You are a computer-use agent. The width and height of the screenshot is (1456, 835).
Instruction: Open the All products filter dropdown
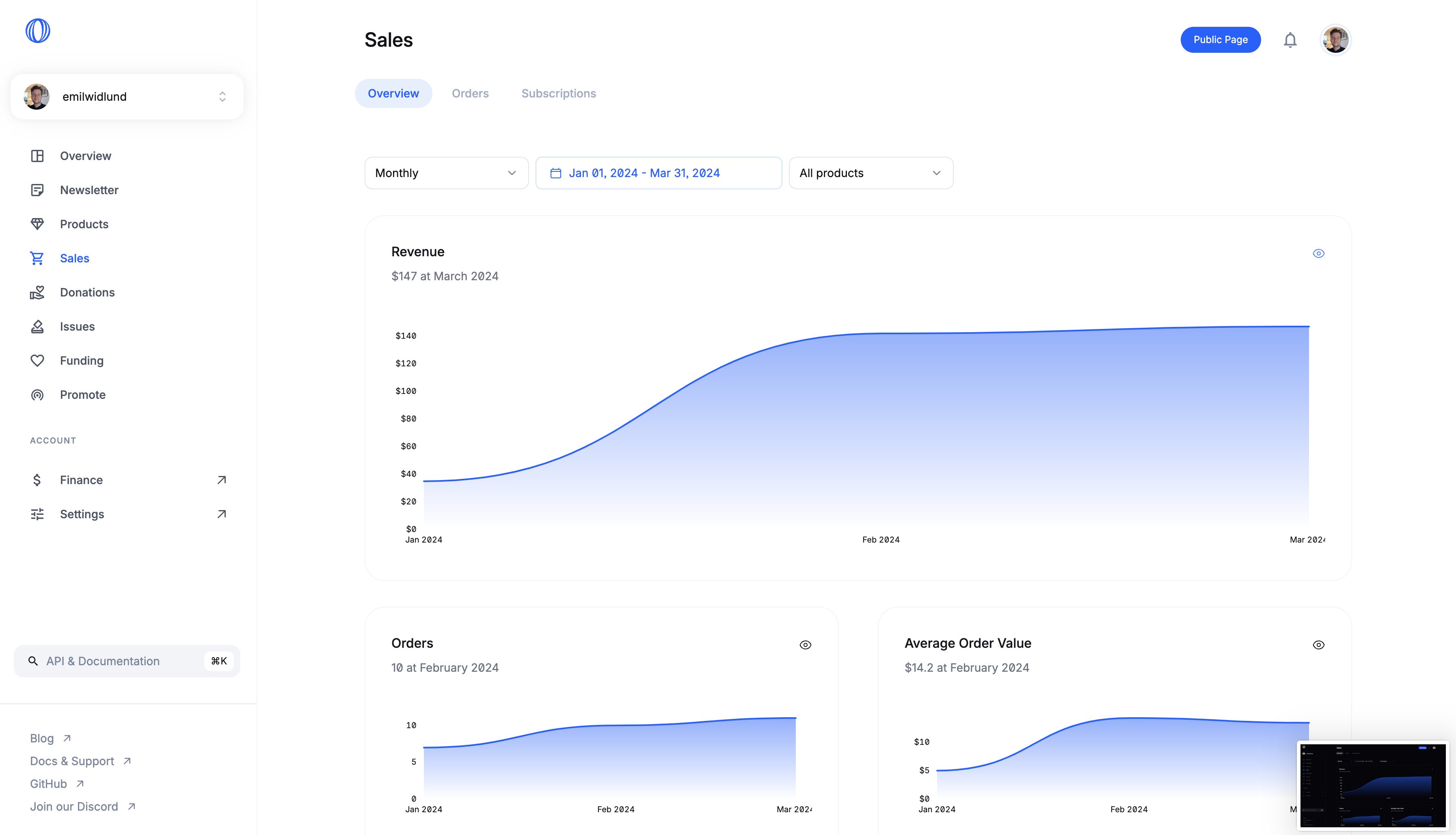(x=870, y=173)
